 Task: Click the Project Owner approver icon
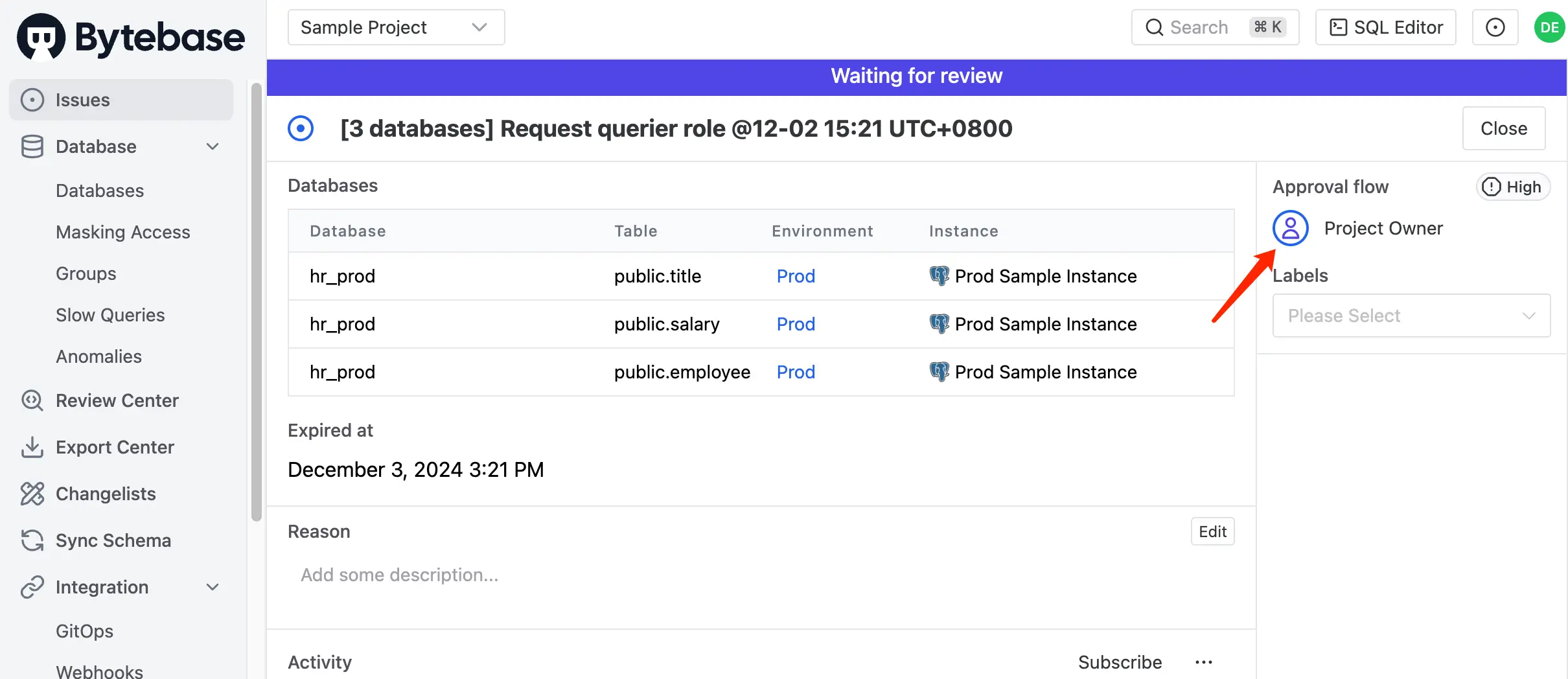(x=1290, y=228)
